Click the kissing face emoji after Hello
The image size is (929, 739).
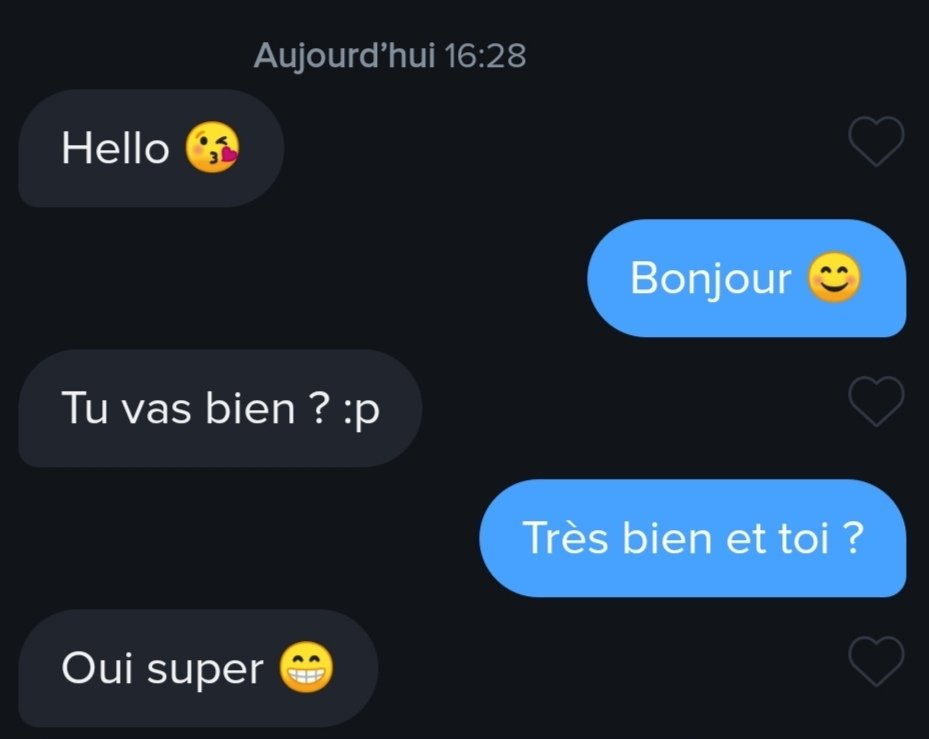click(x=212, y=148)
